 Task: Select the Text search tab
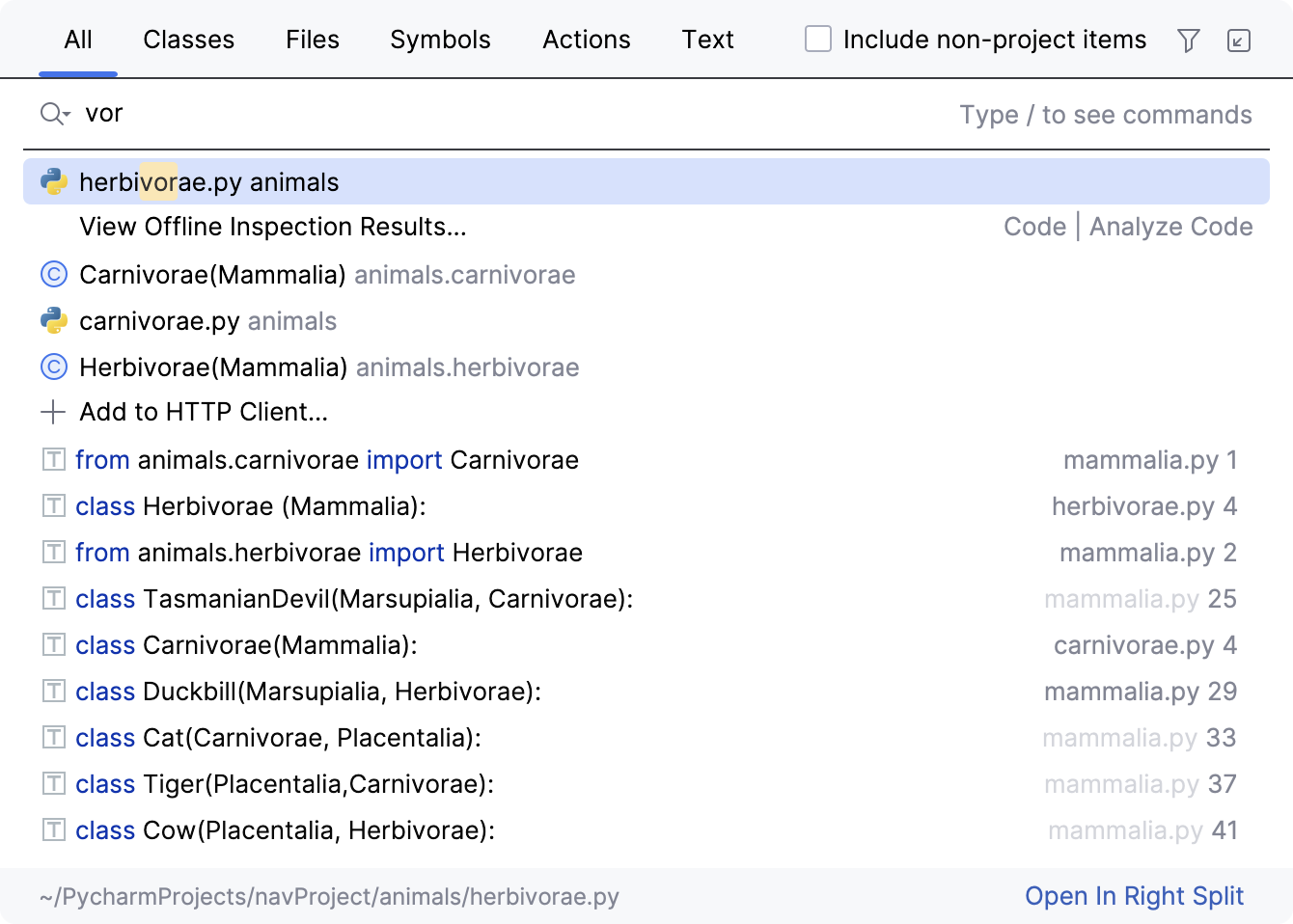pyautogui.click(x=707, y=40)
